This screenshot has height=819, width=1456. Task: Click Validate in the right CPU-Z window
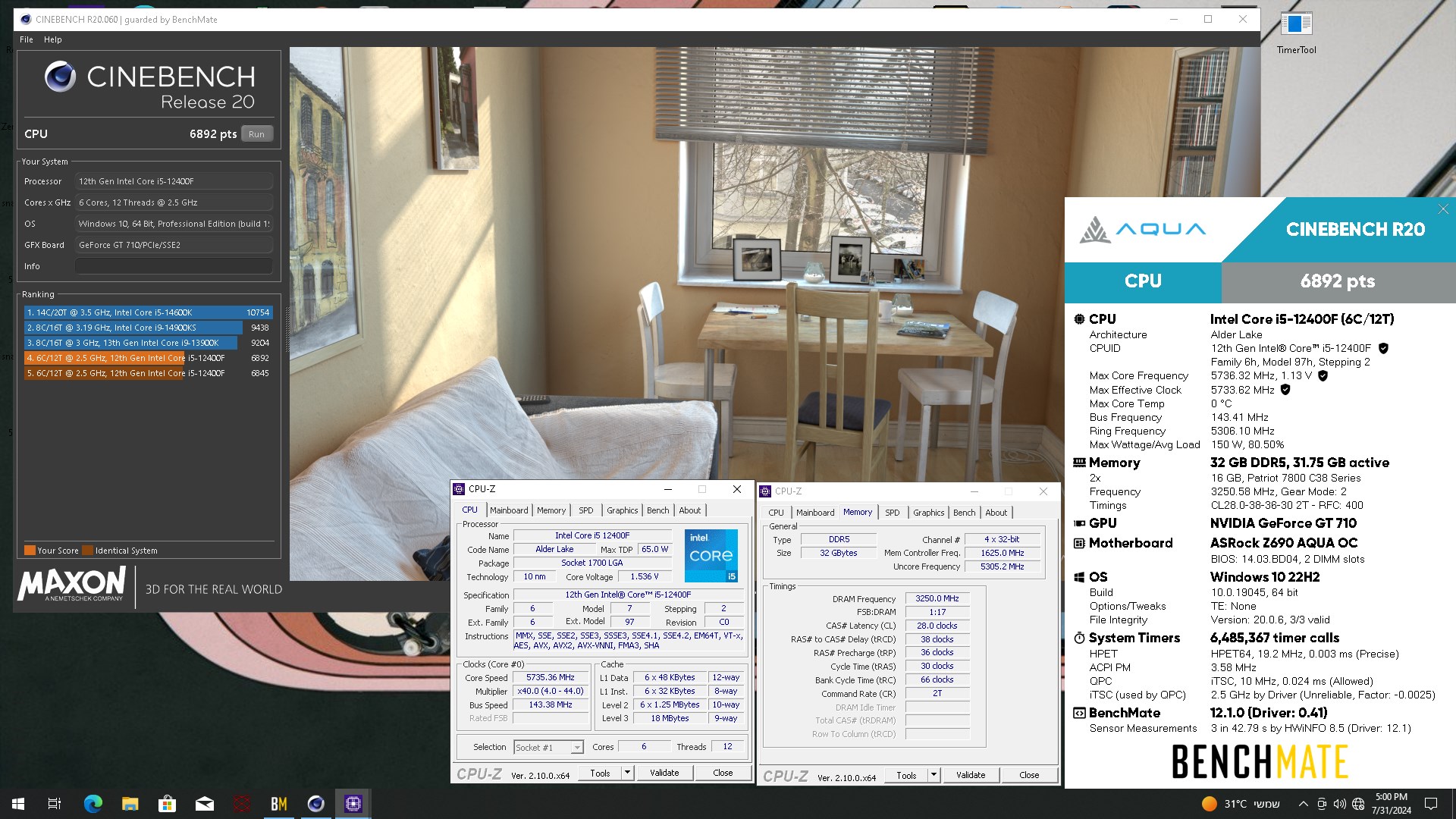pos(971,775)
